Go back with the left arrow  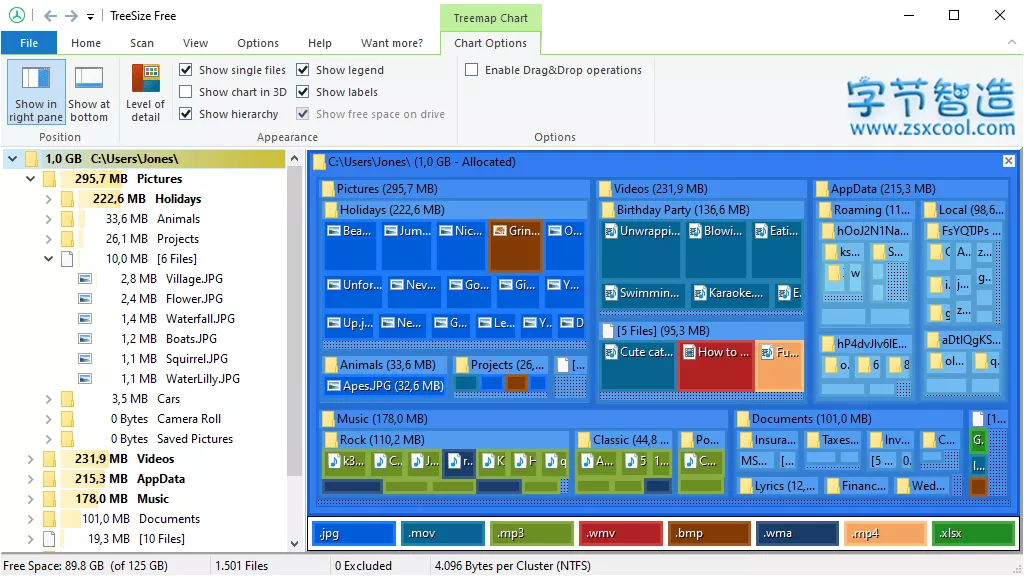(x=50, y=16)
